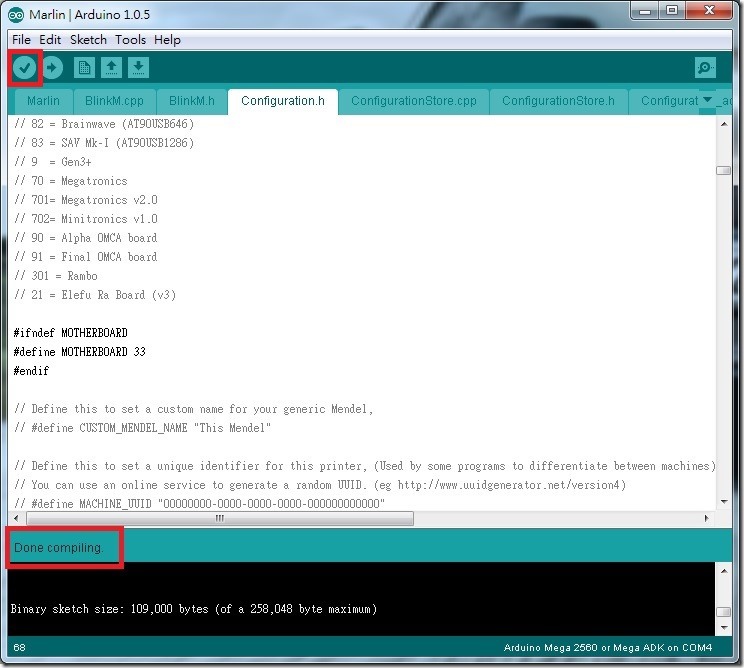
Task: Switch to the Marlin tab
Action: tap(43, 101)
